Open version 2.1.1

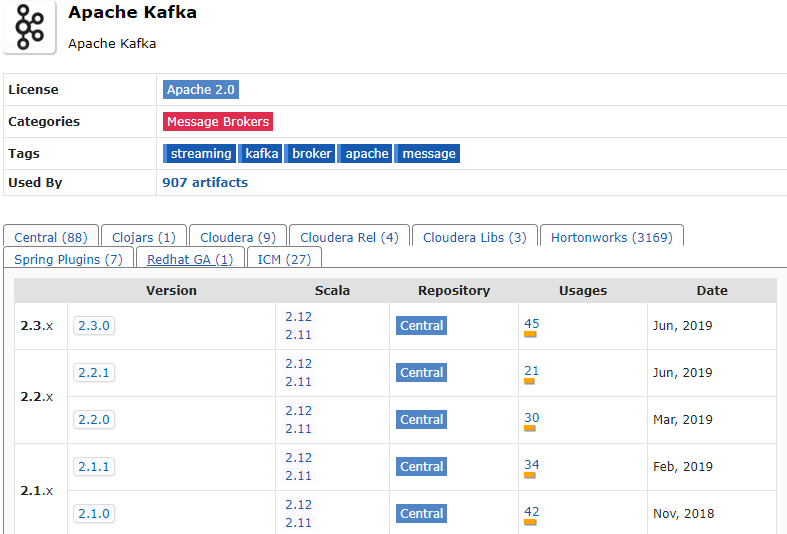pyautogui.click(x=94, y=467)
